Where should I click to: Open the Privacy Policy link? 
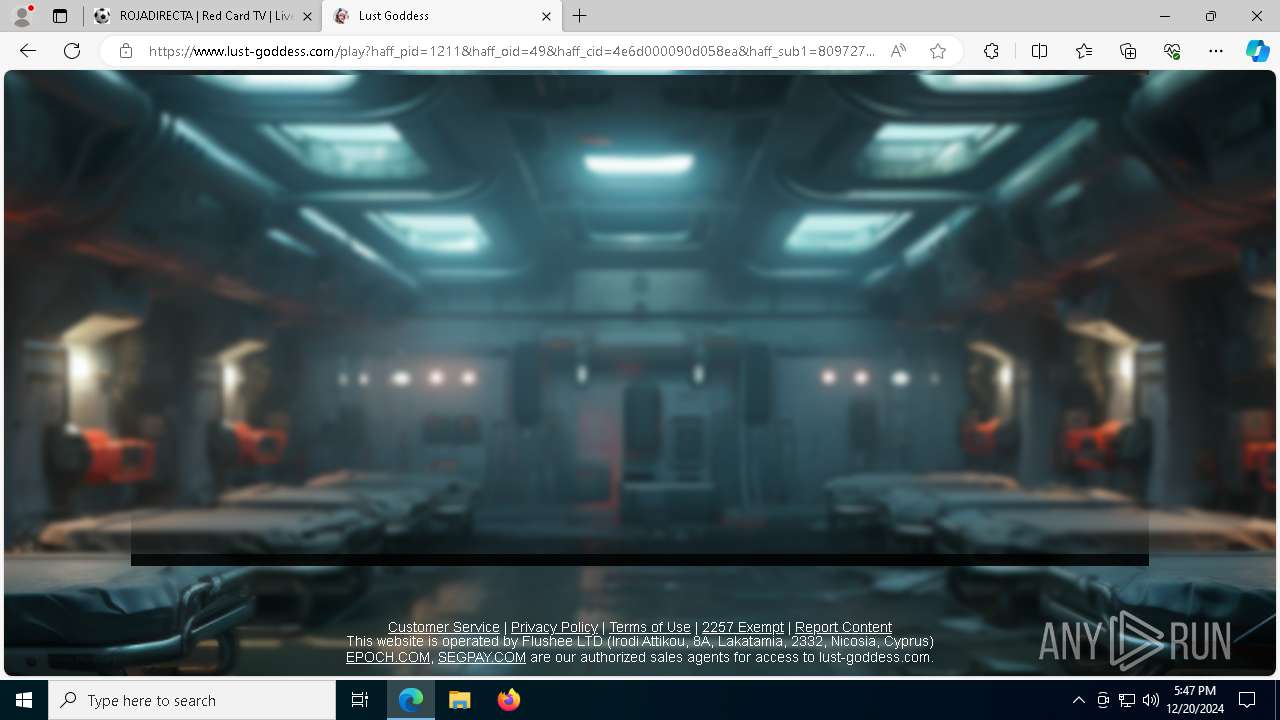(x=554, y=627)
